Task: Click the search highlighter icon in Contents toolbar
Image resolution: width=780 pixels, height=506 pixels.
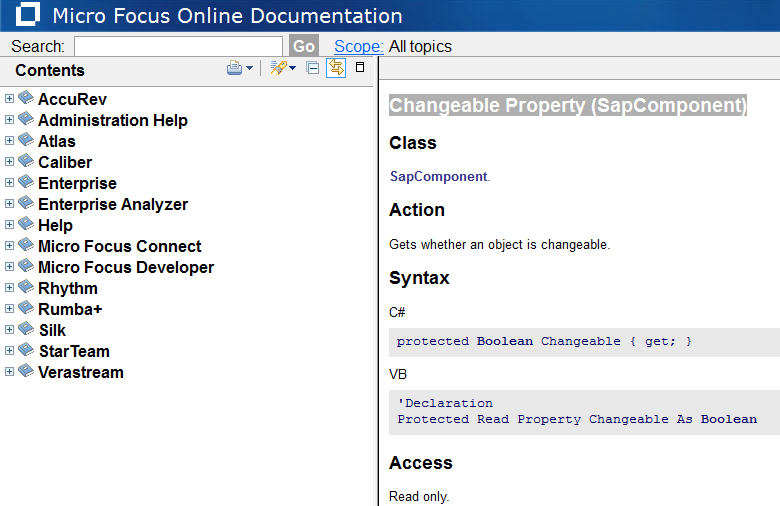Action: (278, 68)
